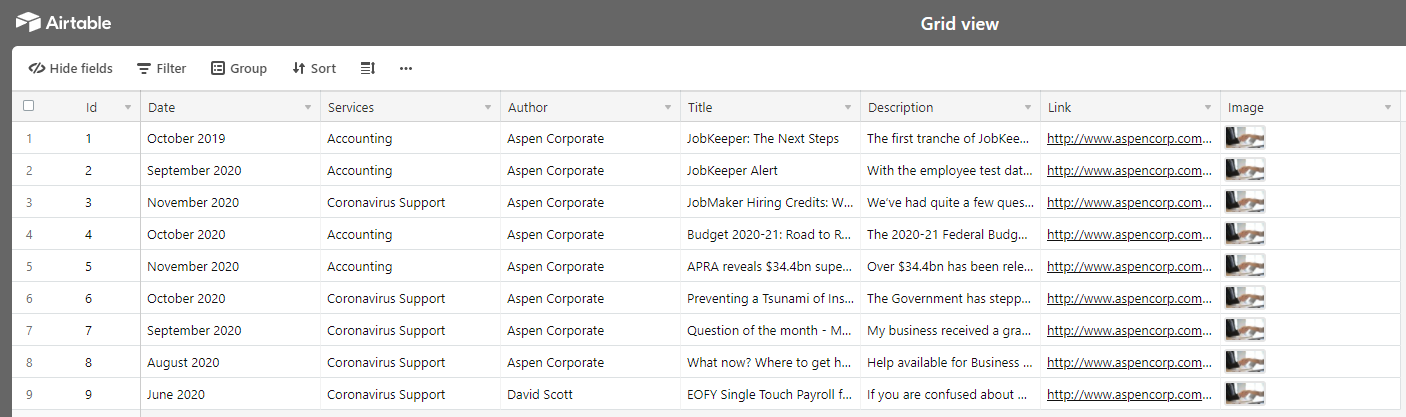Image resolution: width=1406 pixels, height=417 pixels.
Task: Toggle the select-all rows checkbox
Action: [x=29, y=106]
